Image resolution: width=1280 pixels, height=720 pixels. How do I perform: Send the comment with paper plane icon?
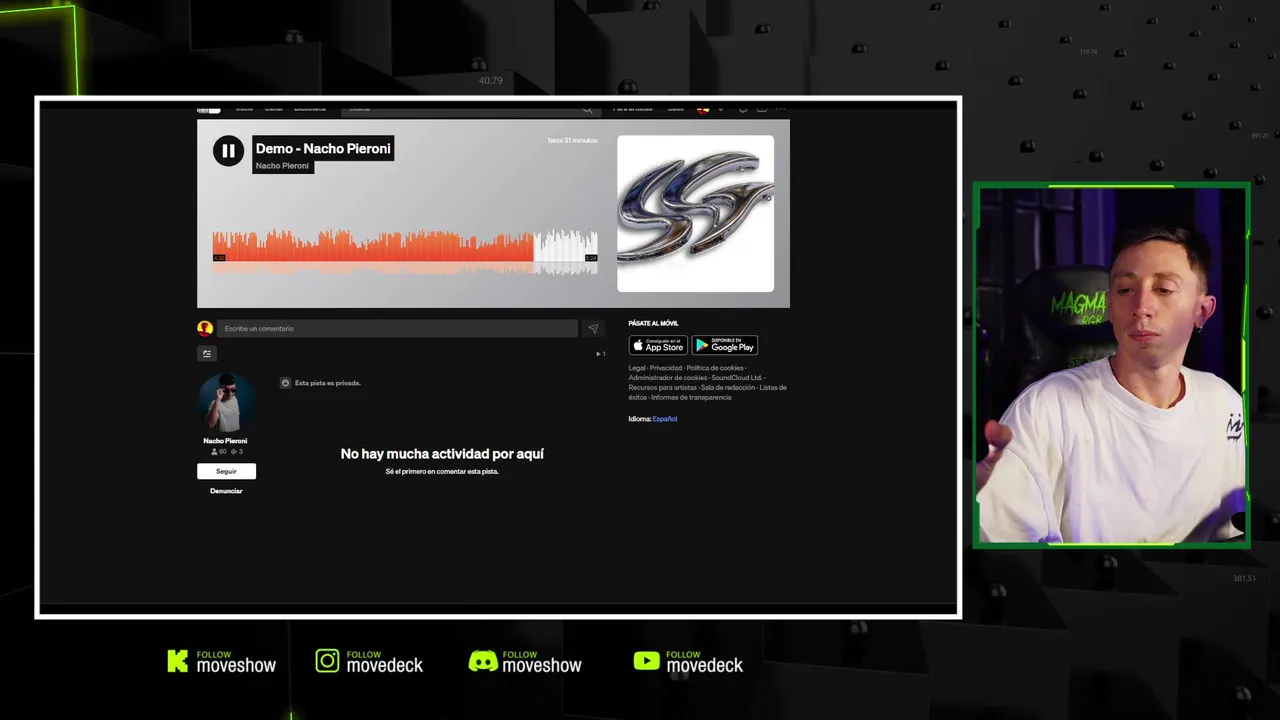pos(593,328)
